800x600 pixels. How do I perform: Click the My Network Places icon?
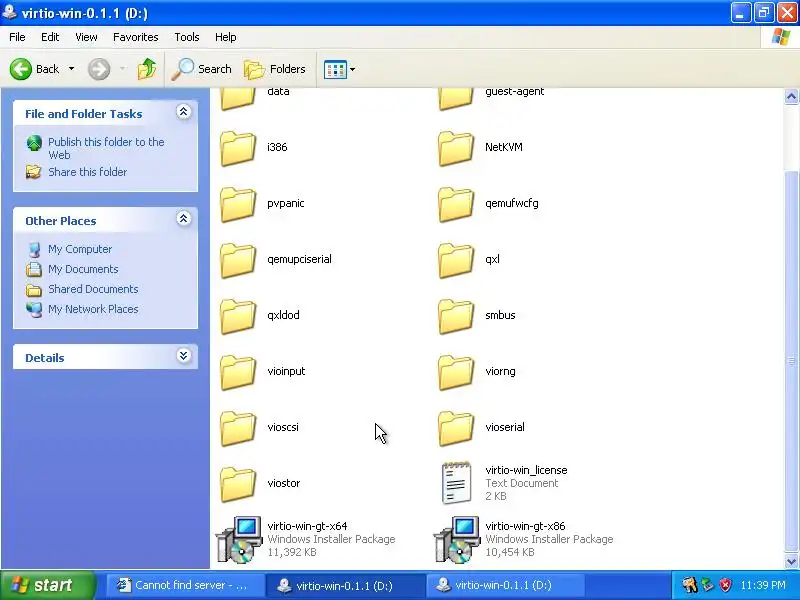pyautogui.click(x=34, y=309)
